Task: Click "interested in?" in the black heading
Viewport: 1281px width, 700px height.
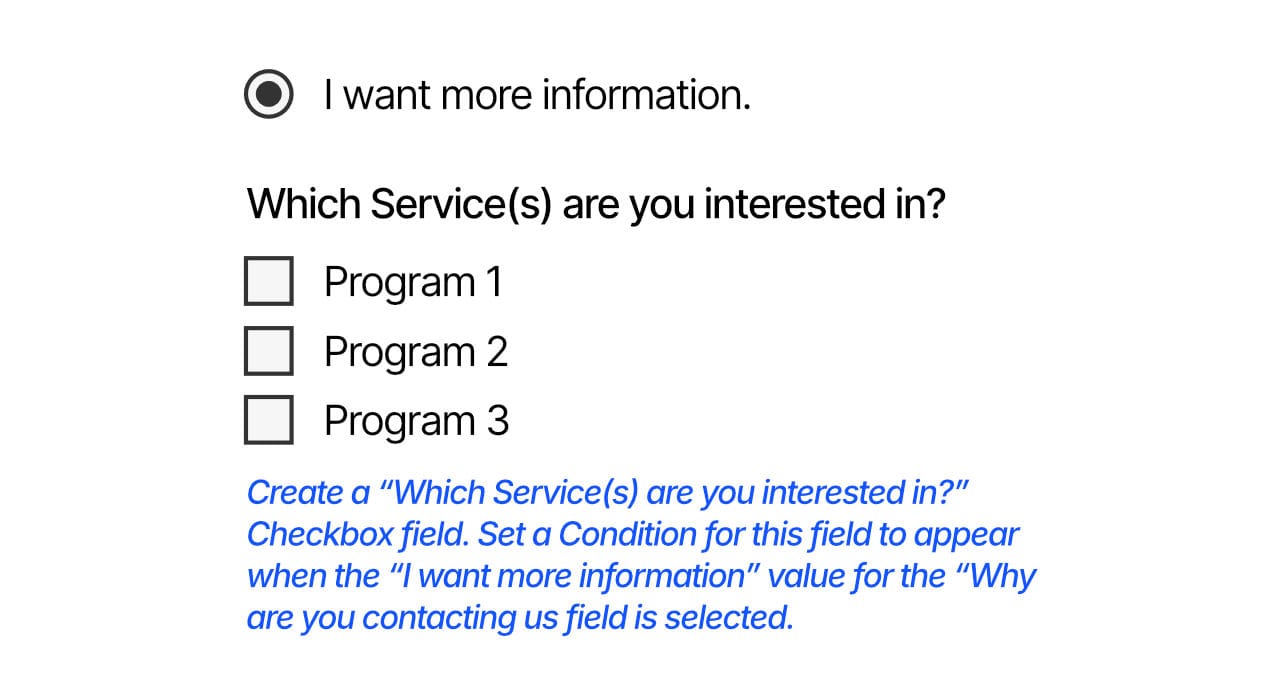Action: click(826, 204)
